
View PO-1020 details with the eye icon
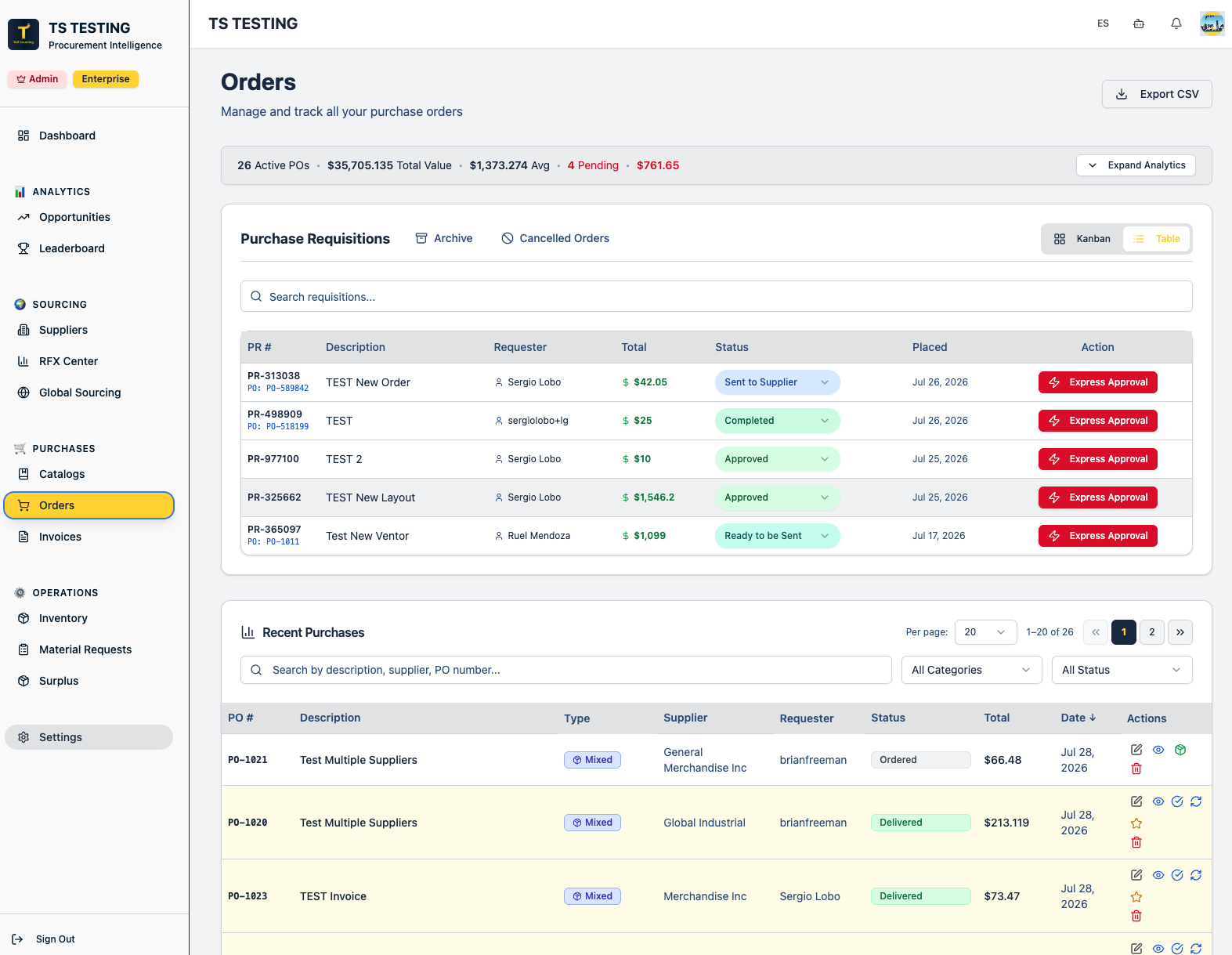point(1158,801)
